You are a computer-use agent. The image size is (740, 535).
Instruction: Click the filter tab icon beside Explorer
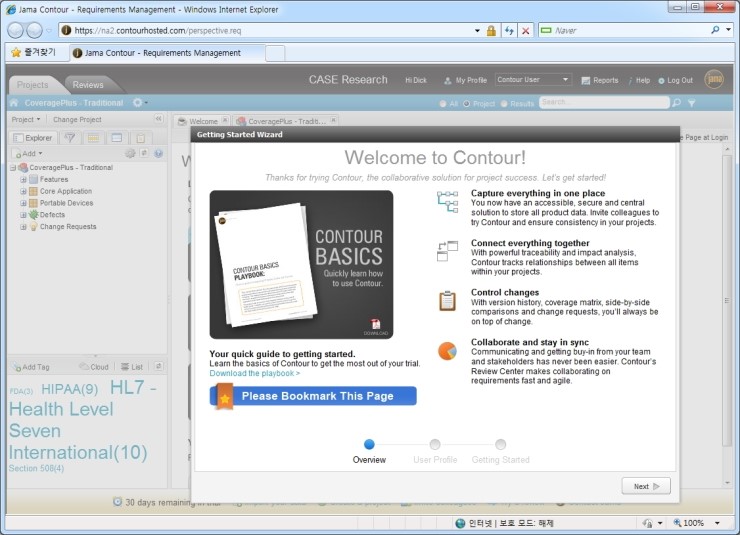click(x=70, y=138)
